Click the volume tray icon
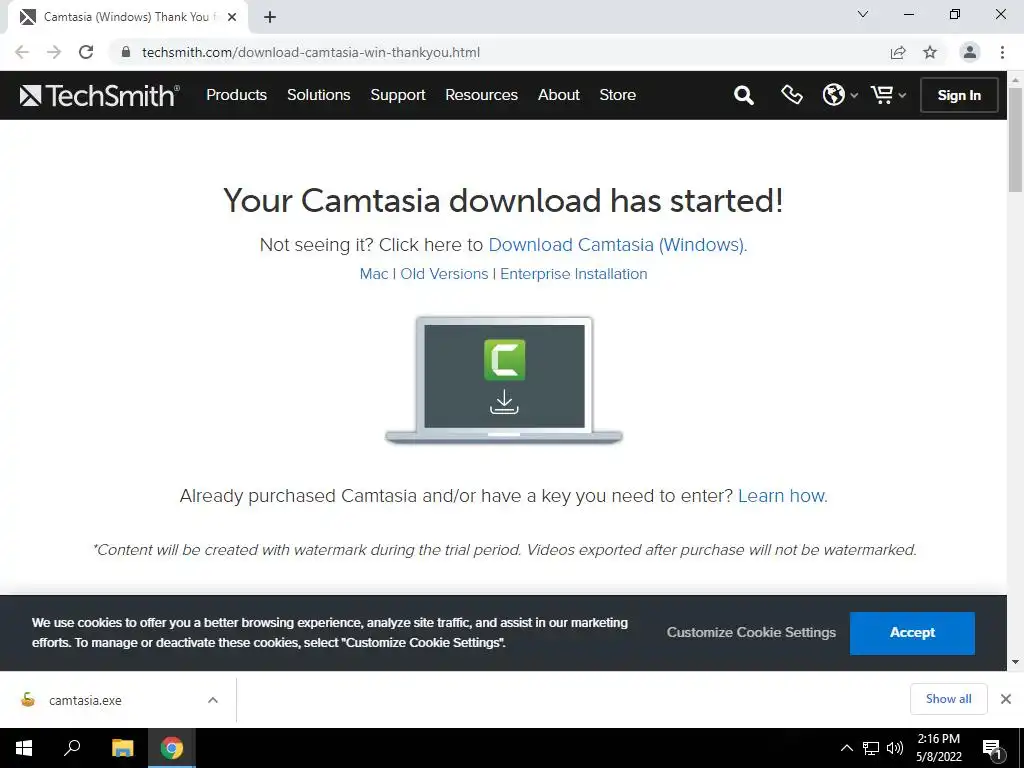 (895, 748)
